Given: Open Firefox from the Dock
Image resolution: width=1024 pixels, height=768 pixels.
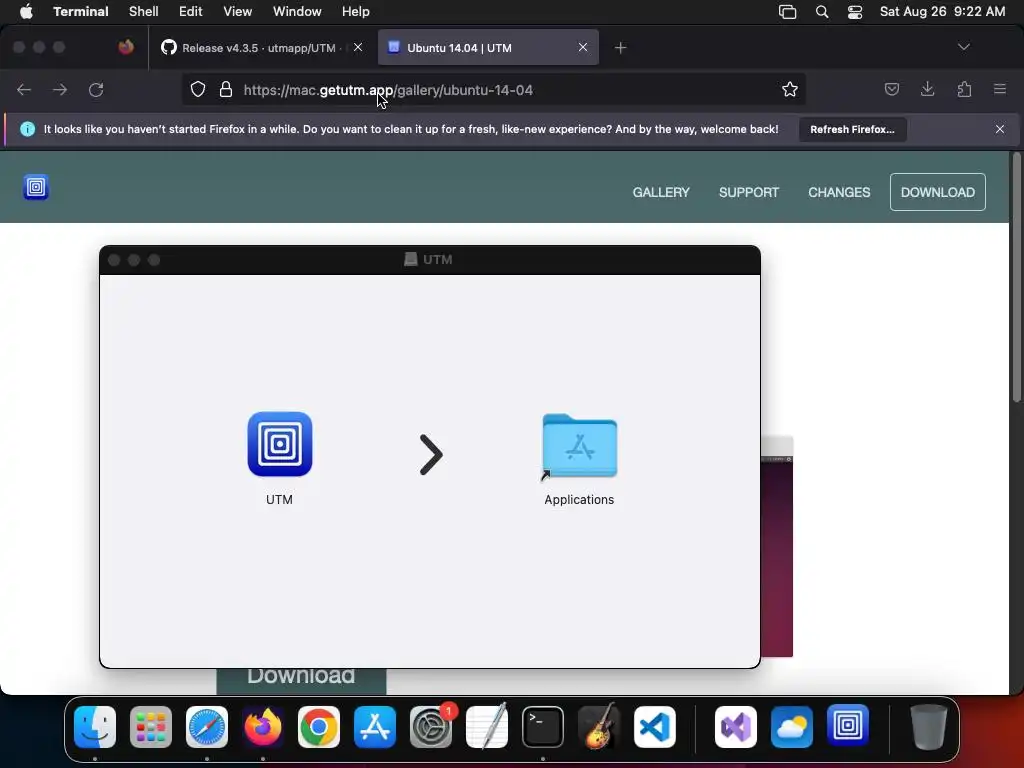Looking at the screenshot, I should (x=263, y=727).
